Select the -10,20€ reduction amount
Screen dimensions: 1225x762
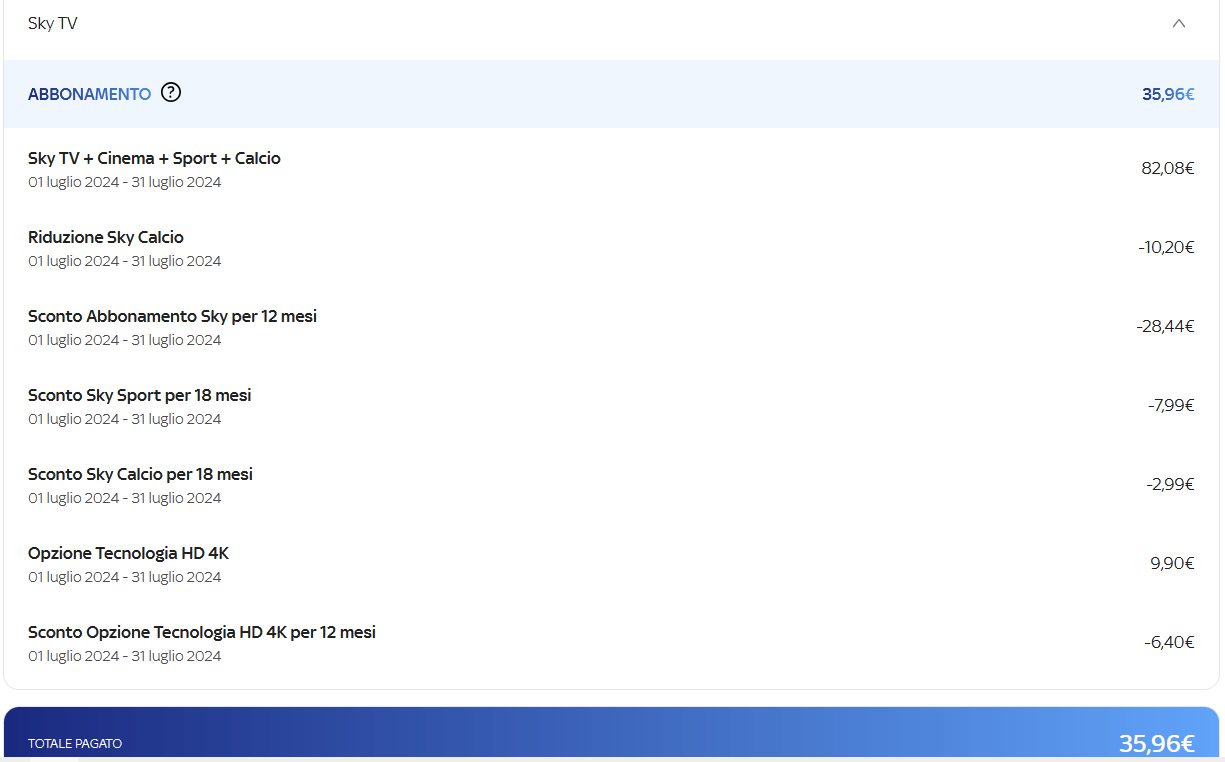(1166, 247)
